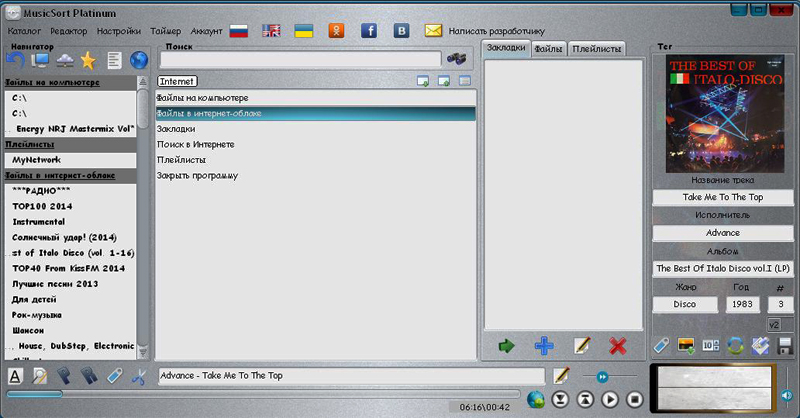Go to bookmark with green arrow
The image size is (800, 418).
(506, 347)
